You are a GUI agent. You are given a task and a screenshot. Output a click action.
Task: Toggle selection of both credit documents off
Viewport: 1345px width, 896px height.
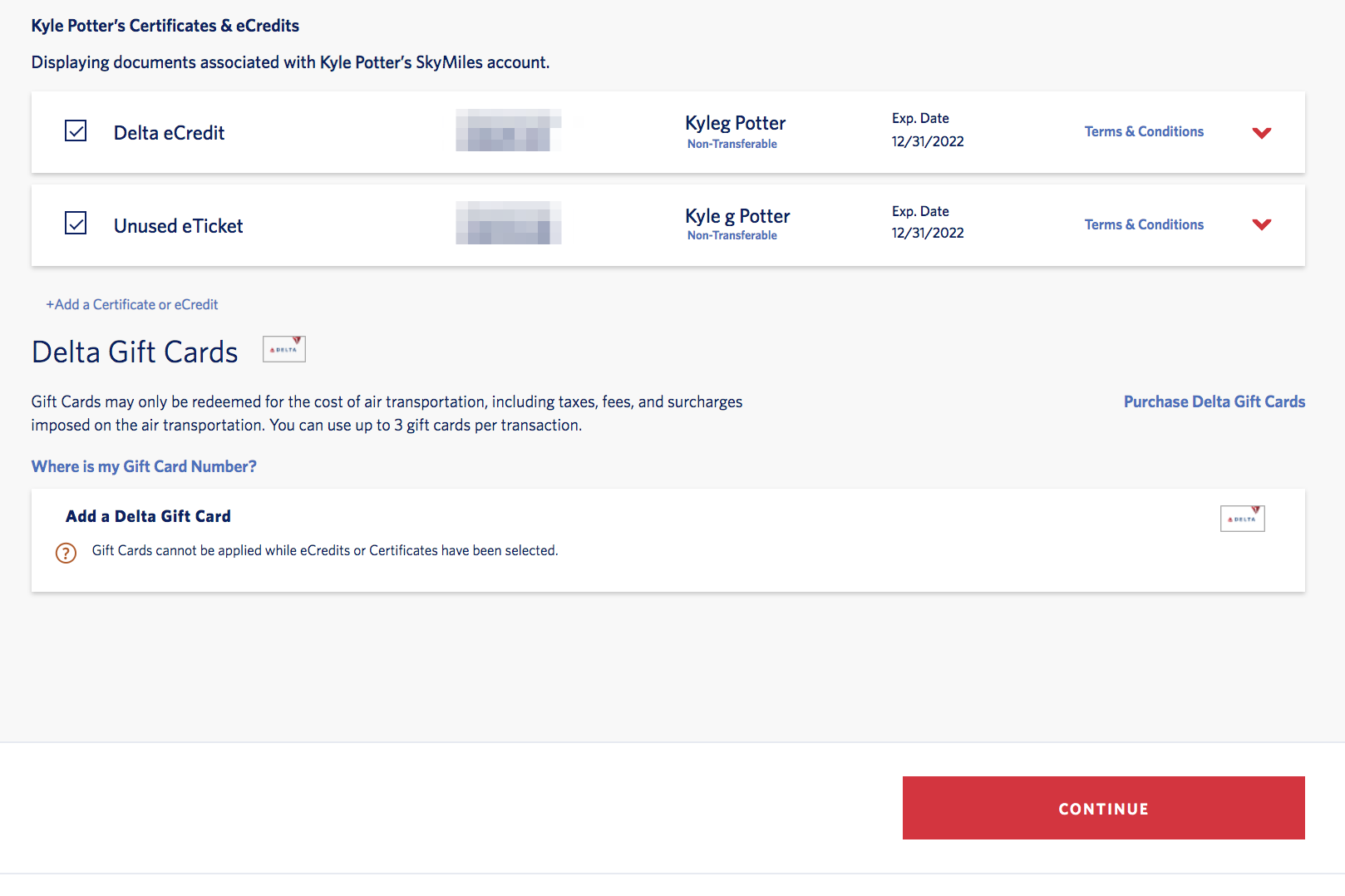click(x=75, y=130)
